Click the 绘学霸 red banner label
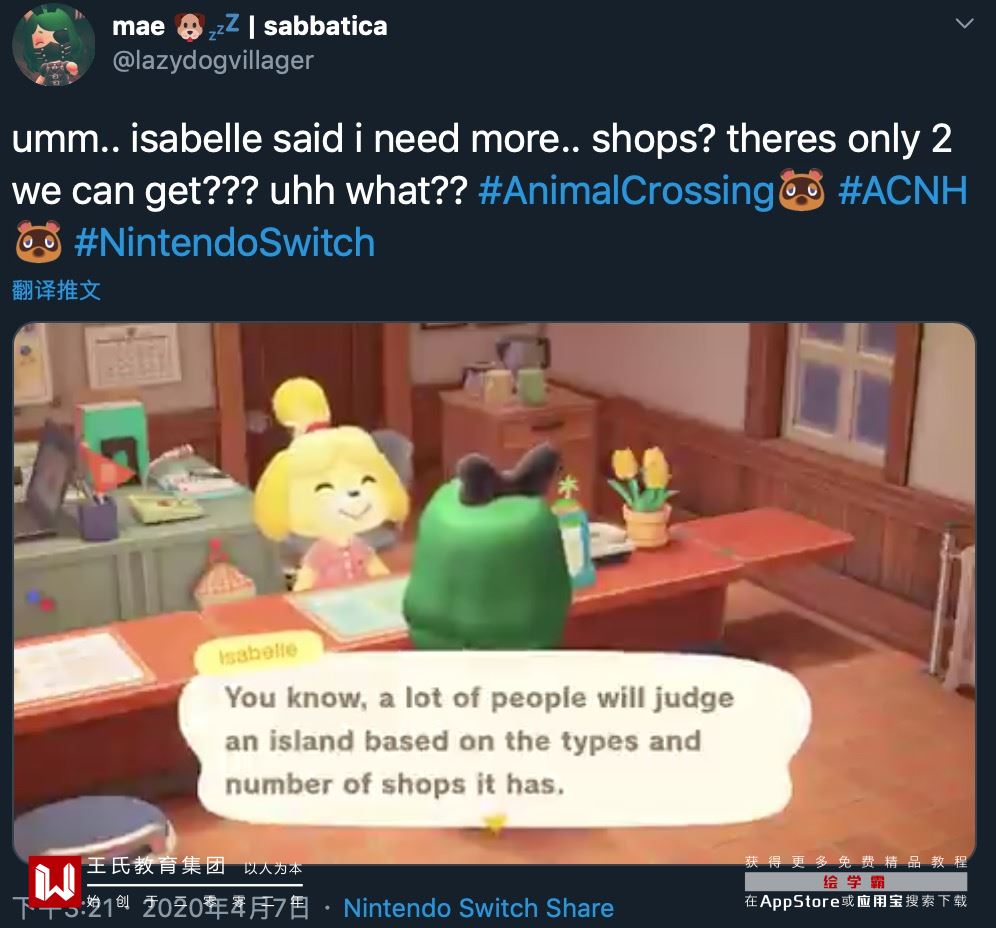 [x=856, y=882]
